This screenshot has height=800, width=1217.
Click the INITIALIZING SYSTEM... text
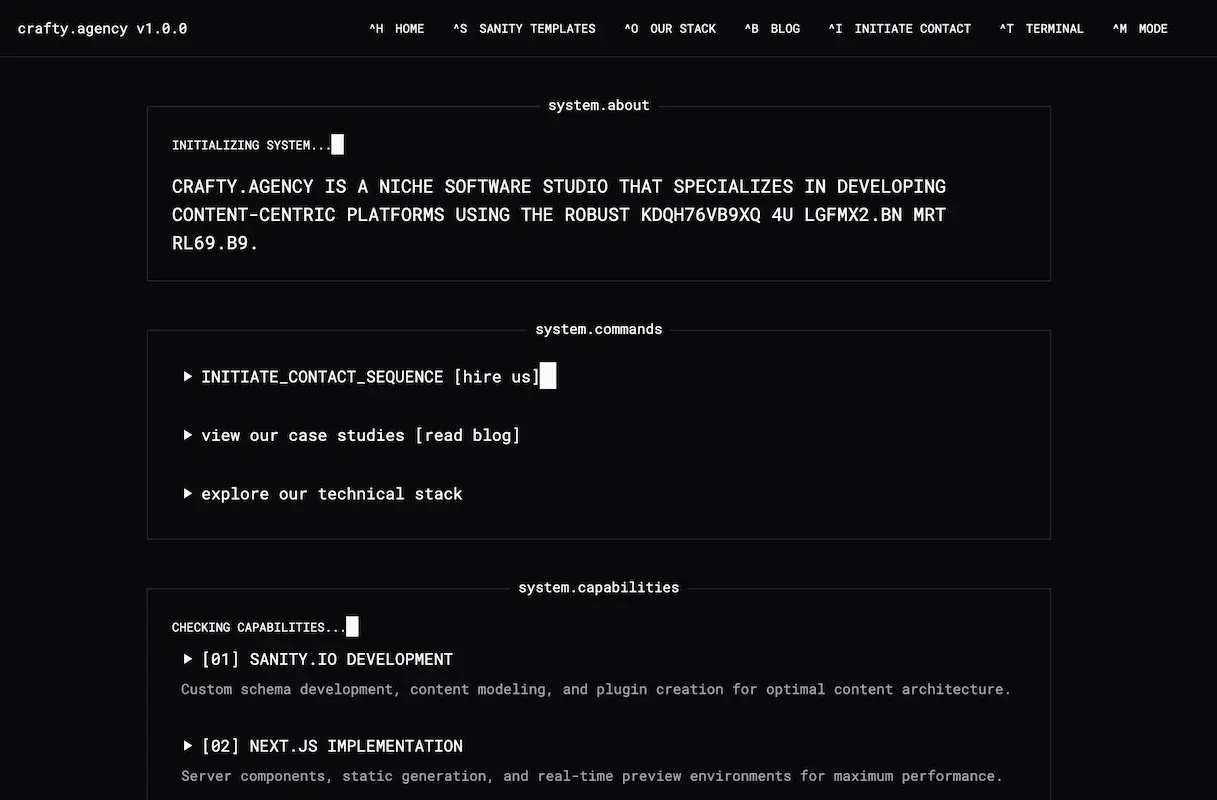coord(251,145)
